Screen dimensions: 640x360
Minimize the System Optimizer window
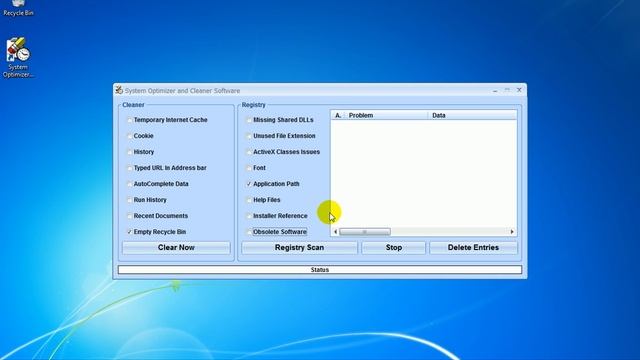tap(495, 90)
